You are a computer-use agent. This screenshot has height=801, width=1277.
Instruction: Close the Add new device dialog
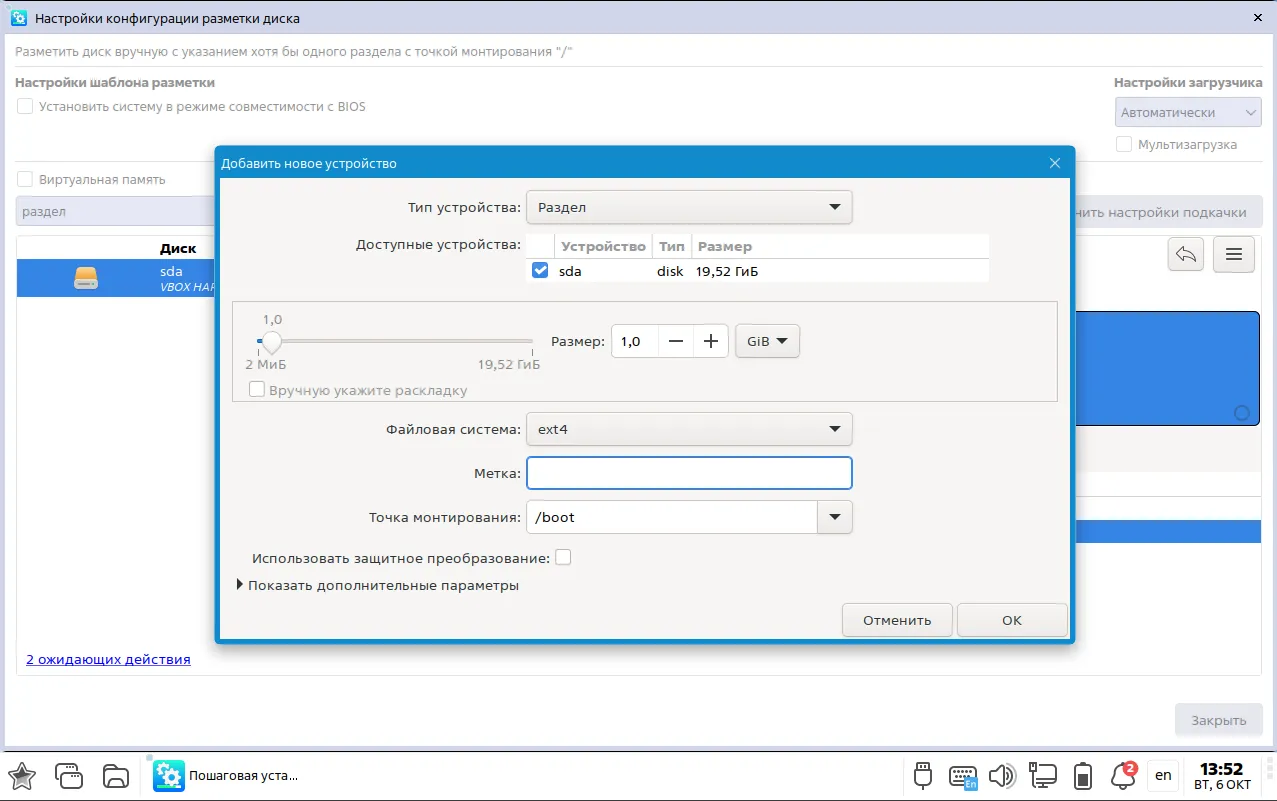click(x=1054, y=163)
